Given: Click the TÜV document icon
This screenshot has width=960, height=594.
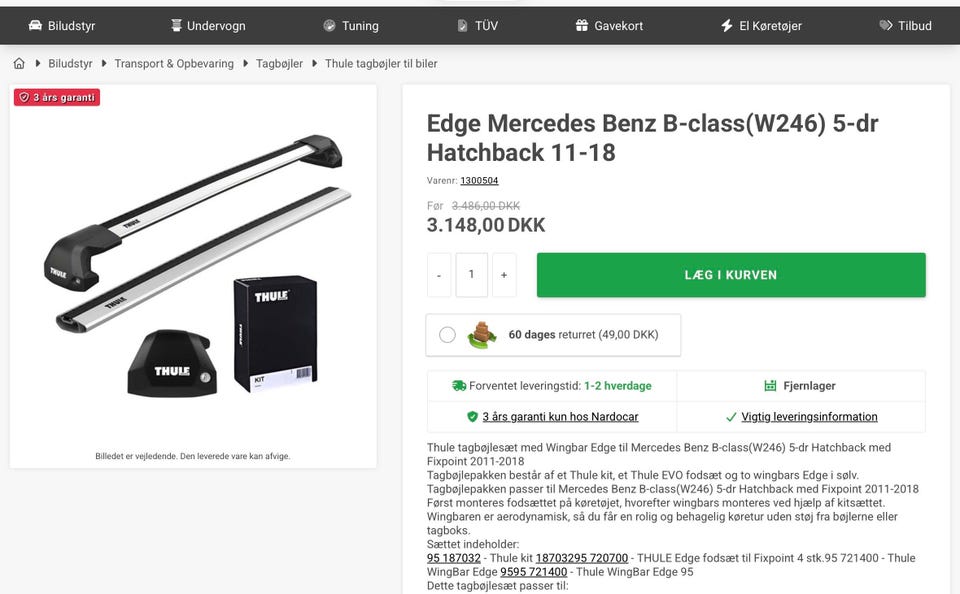Looking at the screenshot, I should click(x=462, y=26).
